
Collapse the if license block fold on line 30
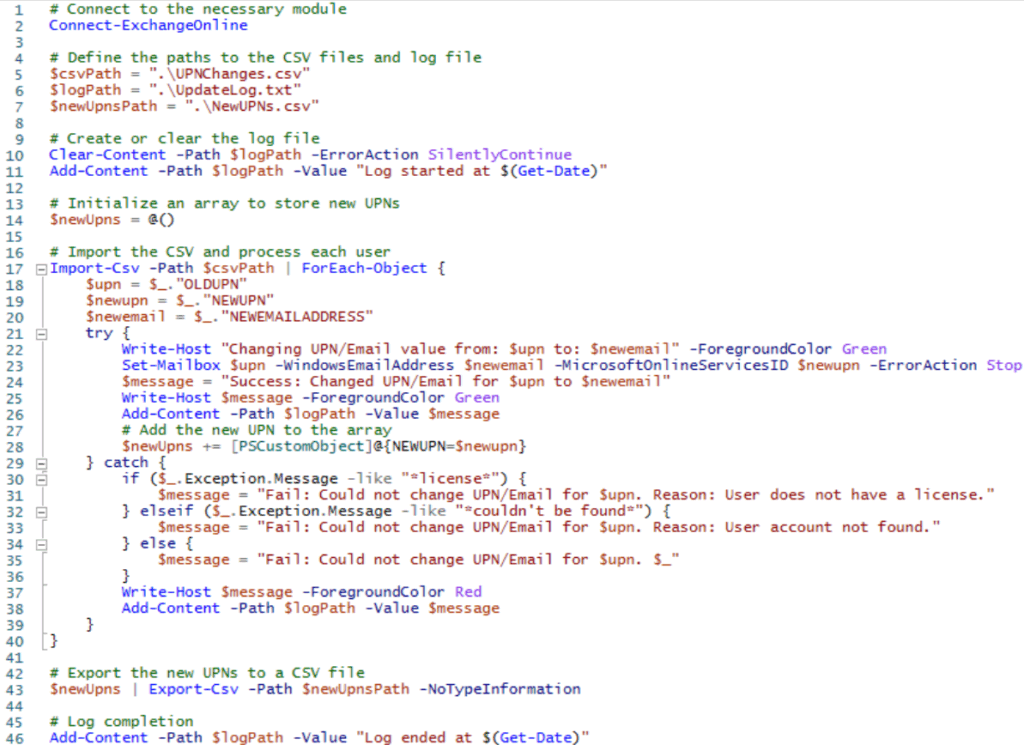41,480
